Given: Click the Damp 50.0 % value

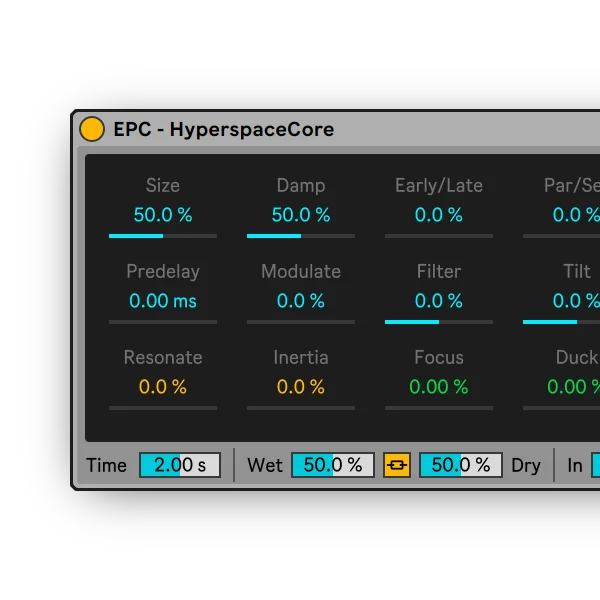Looking at the screenshot, I should 301,215.
